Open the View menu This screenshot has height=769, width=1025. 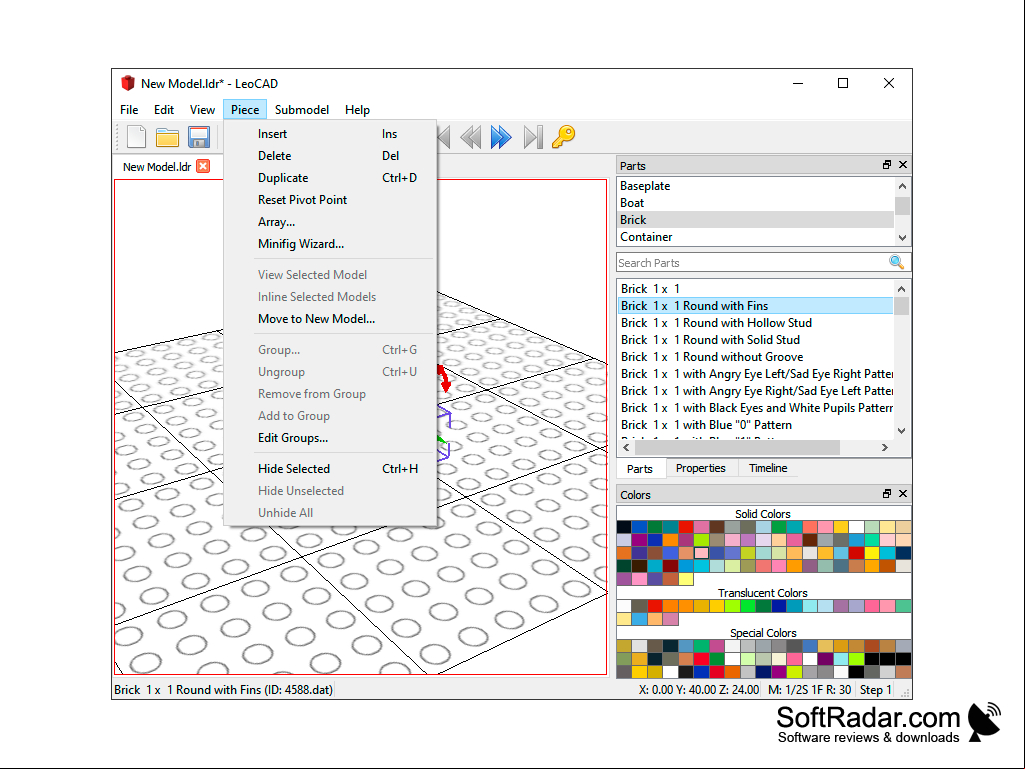pyautogui.click(x=202, y=110)
